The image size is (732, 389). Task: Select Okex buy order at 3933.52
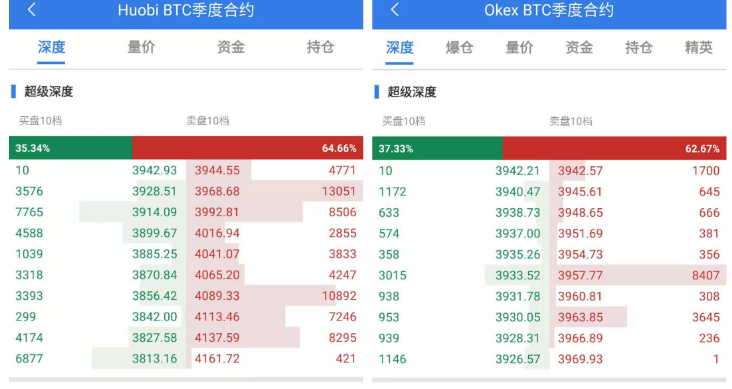(x=461, y=276)
